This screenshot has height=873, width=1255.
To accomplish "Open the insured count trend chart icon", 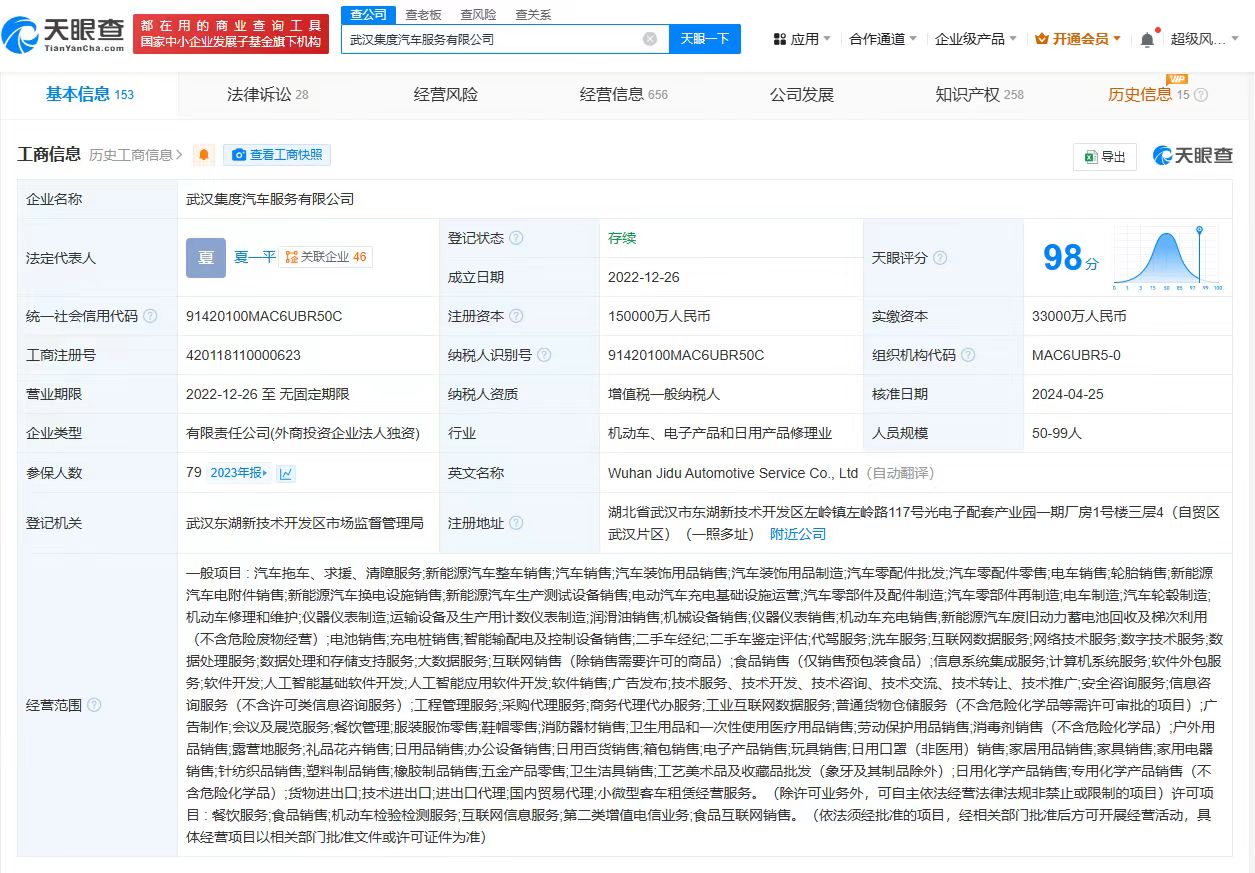I will click(286, 473).
